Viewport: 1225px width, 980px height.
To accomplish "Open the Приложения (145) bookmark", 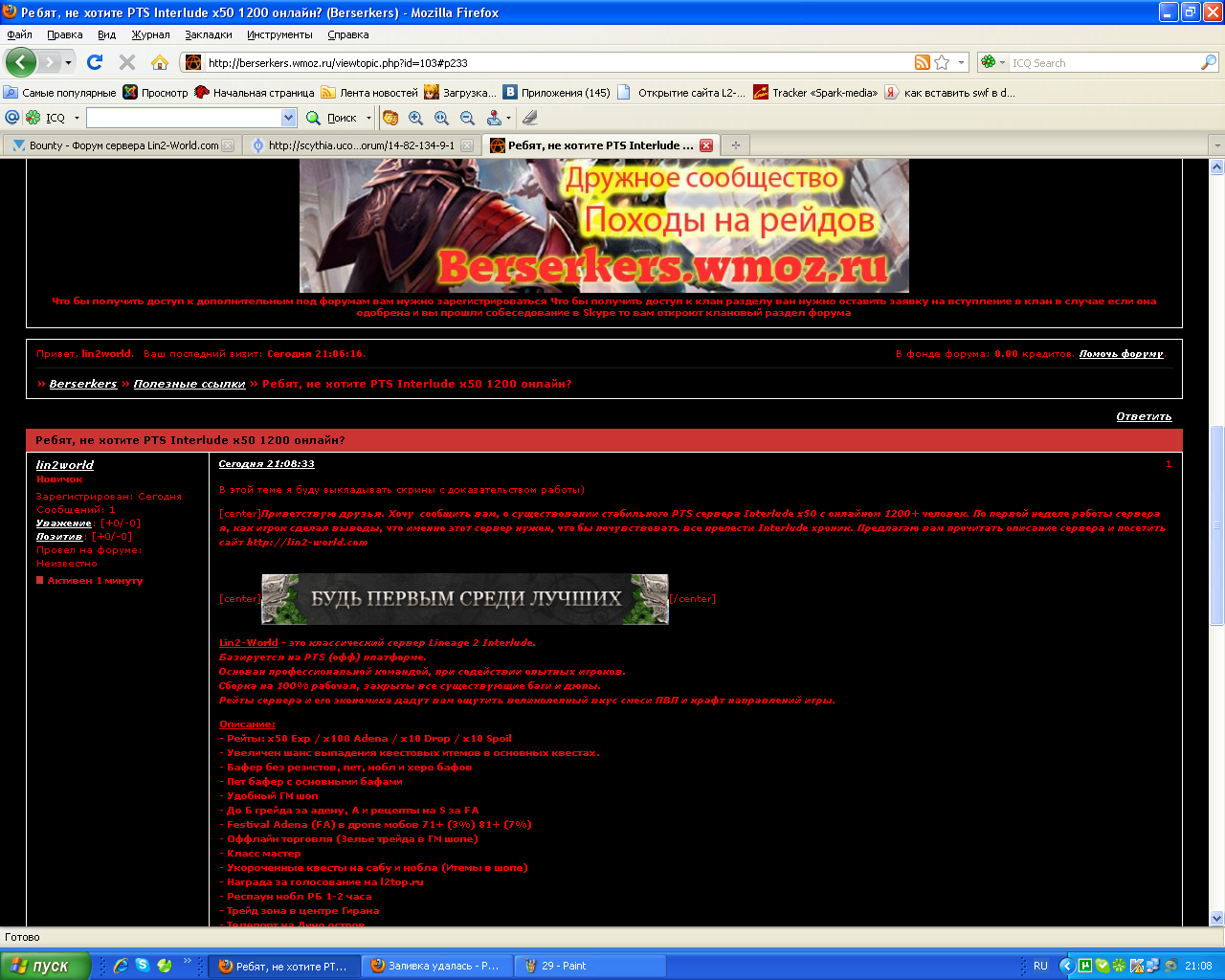I will click(557, 93).
